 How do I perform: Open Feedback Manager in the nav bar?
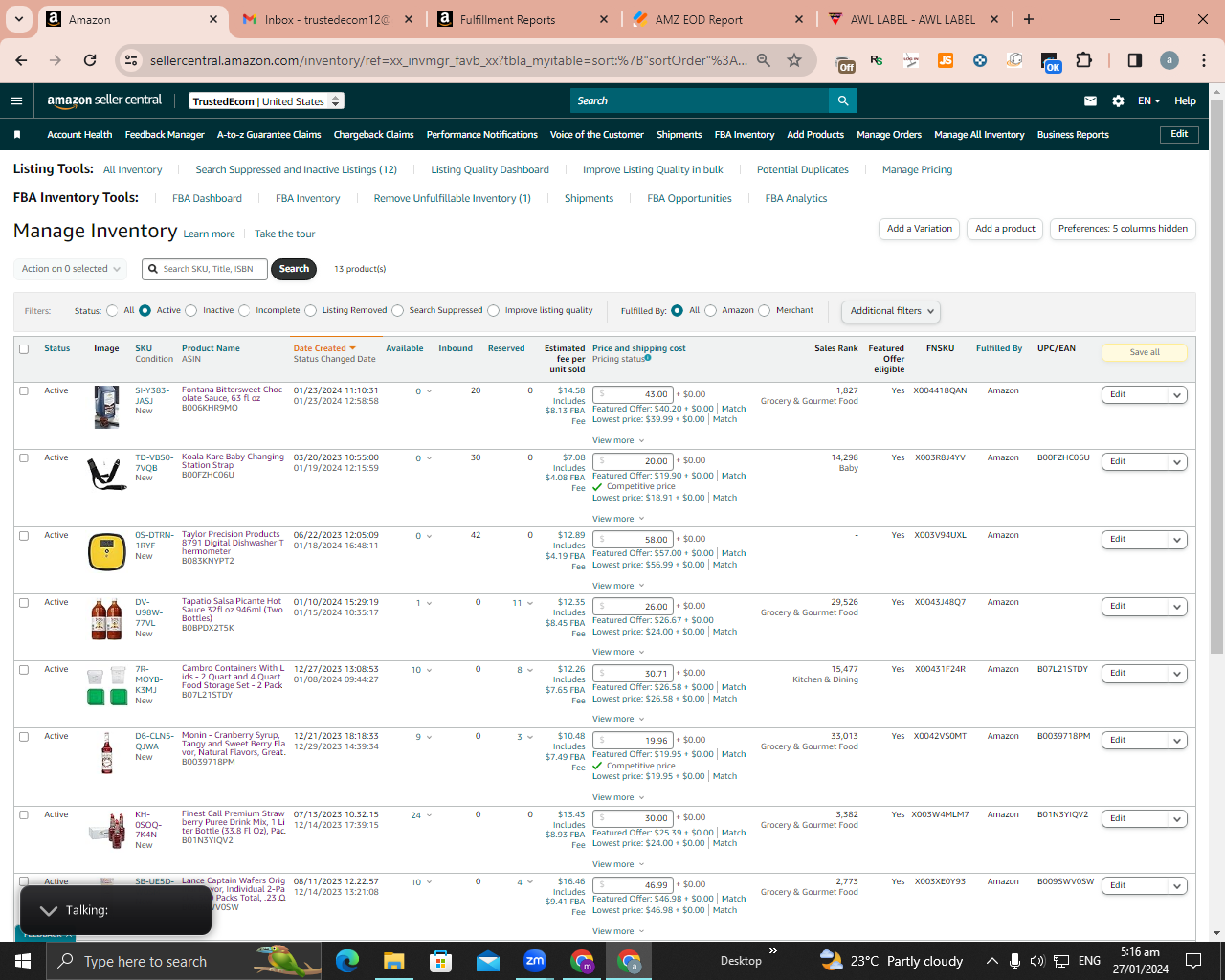point(165,135)
